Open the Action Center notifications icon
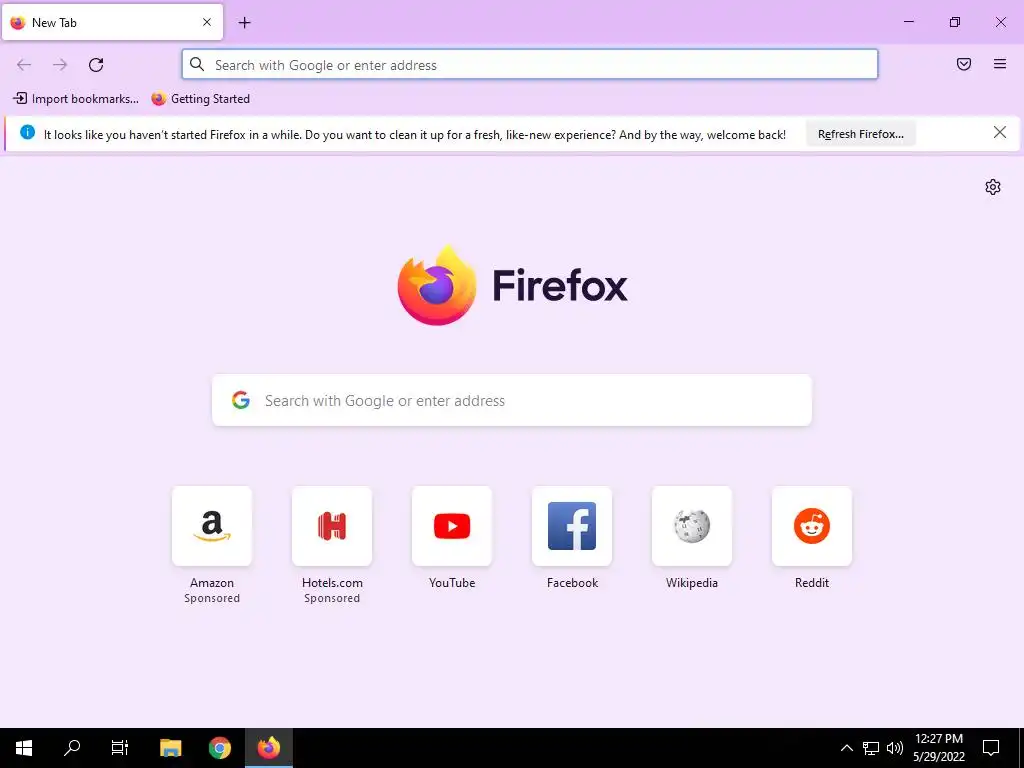1024x768 pixels. (x=991, y=748)
